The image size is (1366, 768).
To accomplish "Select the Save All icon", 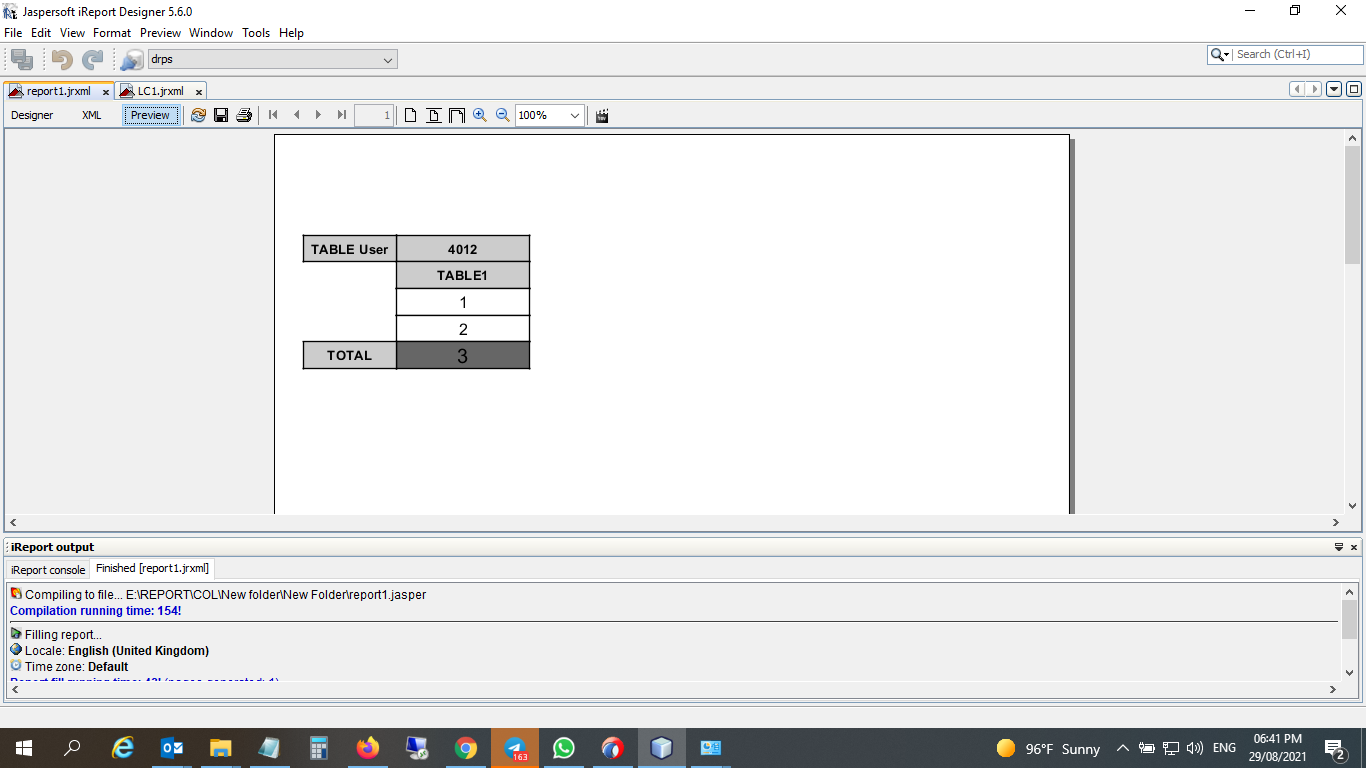I will click(x=20, y=58).
